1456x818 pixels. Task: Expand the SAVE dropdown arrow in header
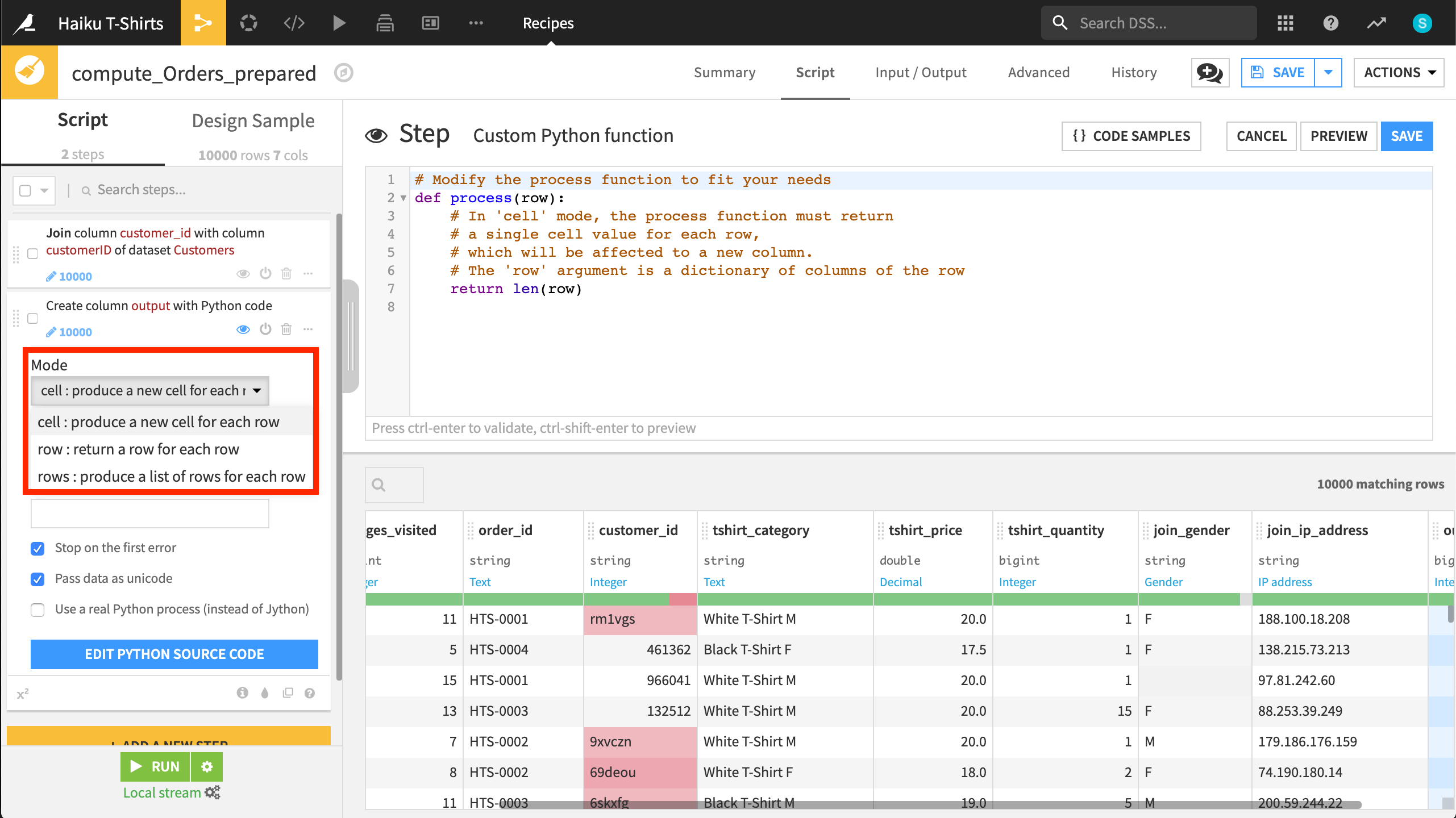pyautogui.click(x=1328, y=73)
